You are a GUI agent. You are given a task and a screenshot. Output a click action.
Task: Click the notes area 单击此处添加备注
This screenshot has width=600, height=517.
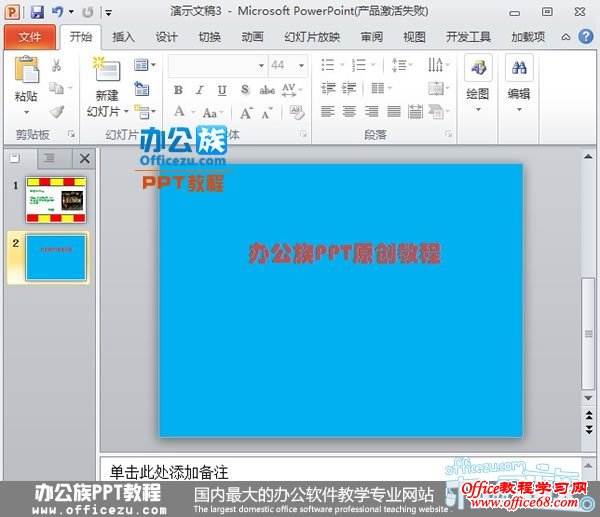coord(300,470)
